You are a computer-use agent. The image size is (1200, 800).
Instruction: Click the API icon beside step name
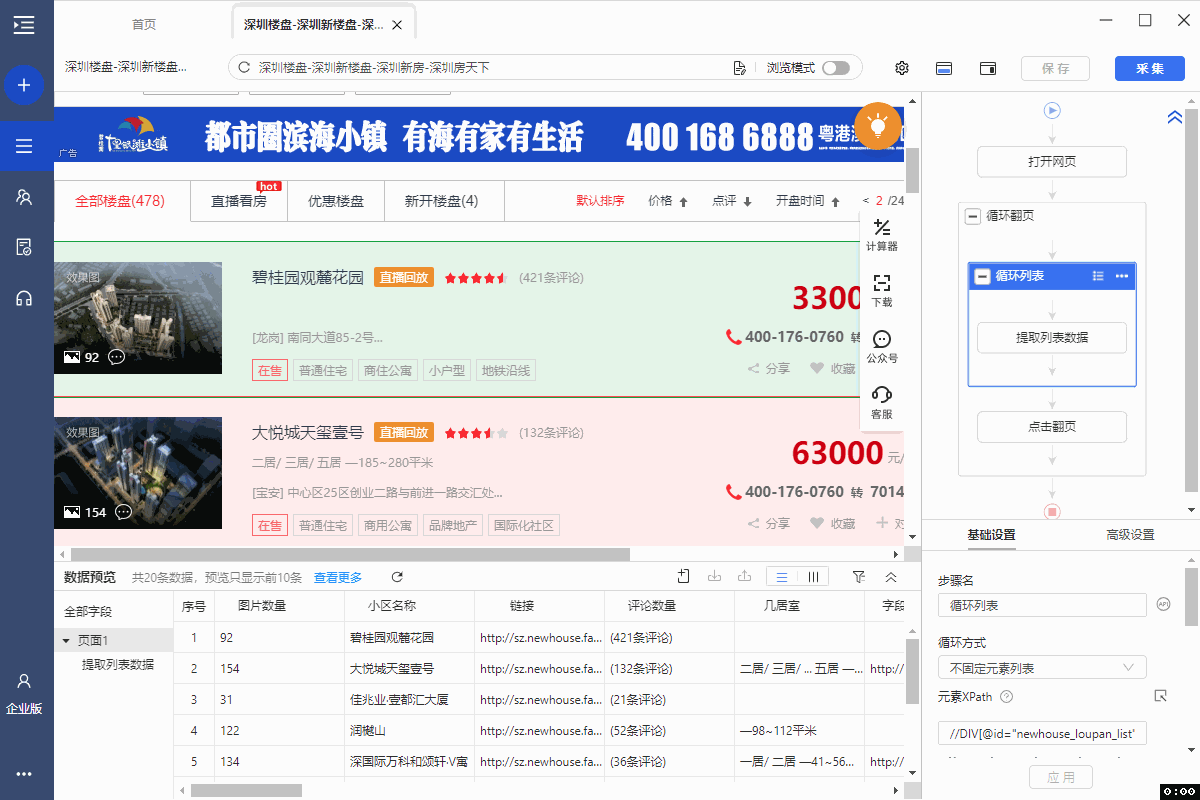tap(1163, 604)
